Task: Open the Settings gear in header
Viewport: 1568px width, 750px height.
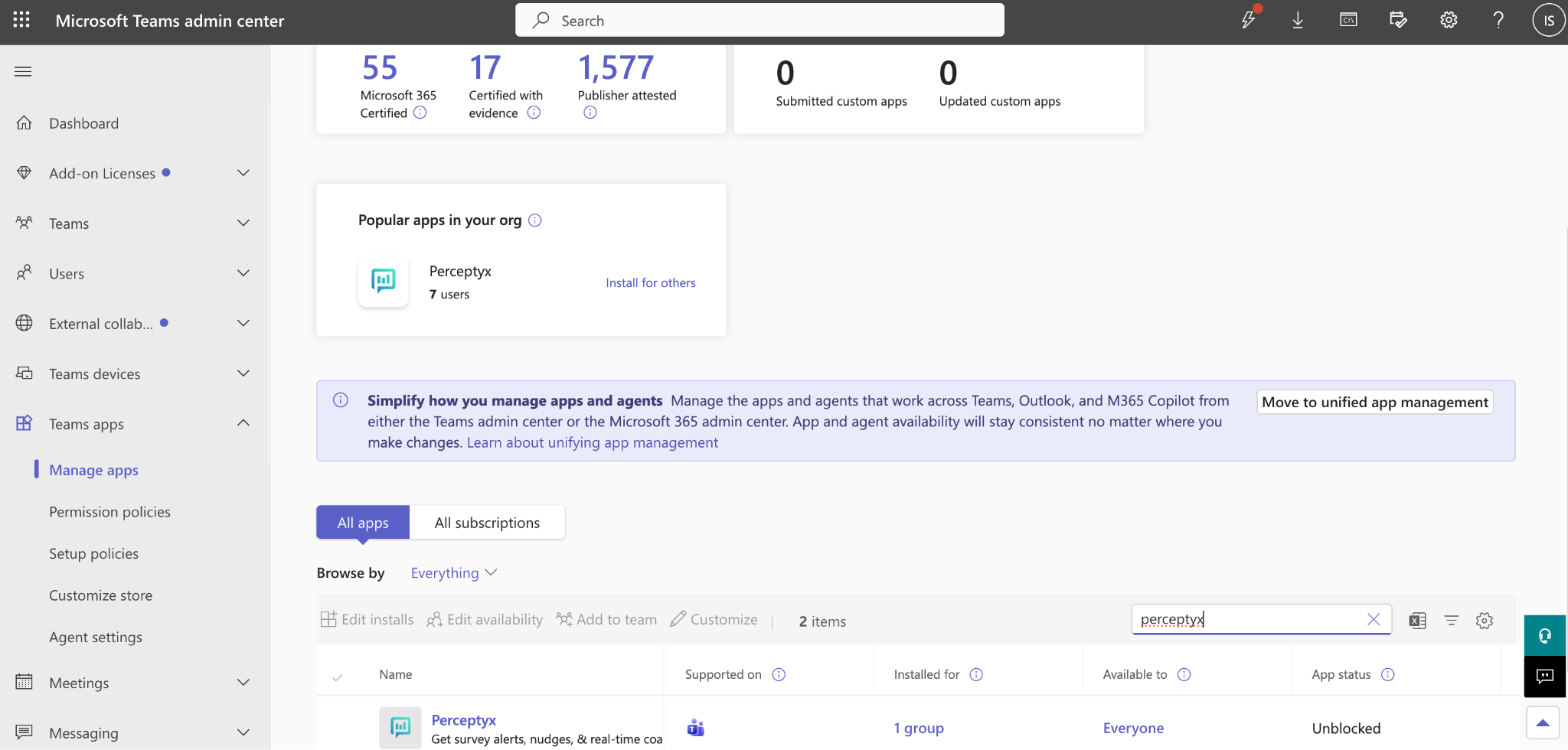Action: 1449,20
